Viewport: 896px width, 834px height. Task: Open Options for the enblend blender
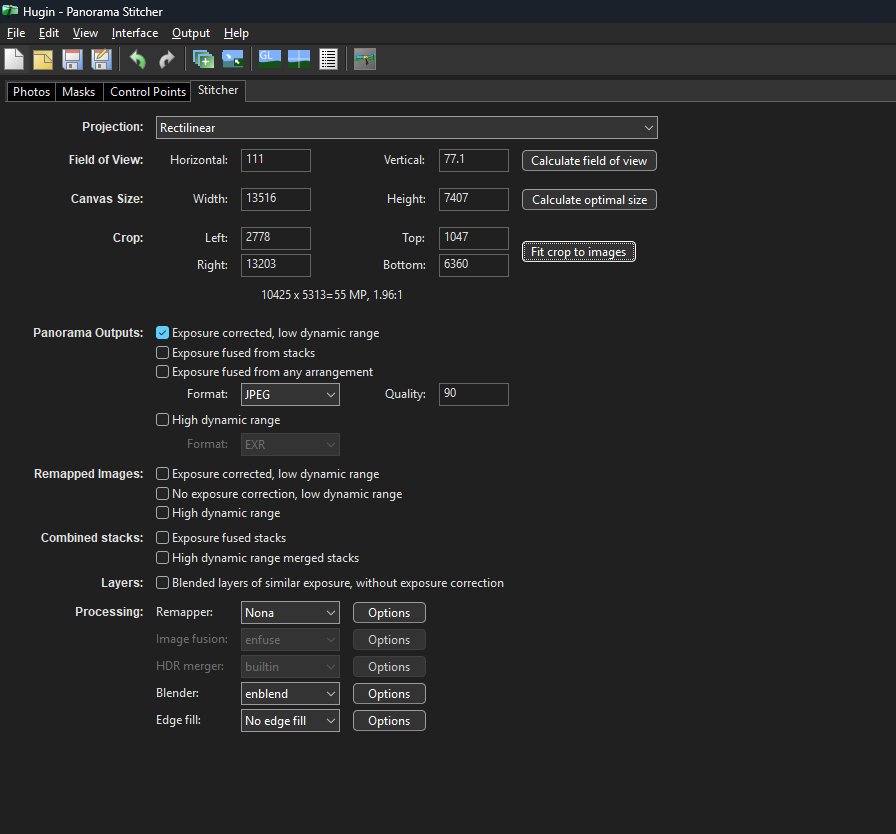pos(389,693)
